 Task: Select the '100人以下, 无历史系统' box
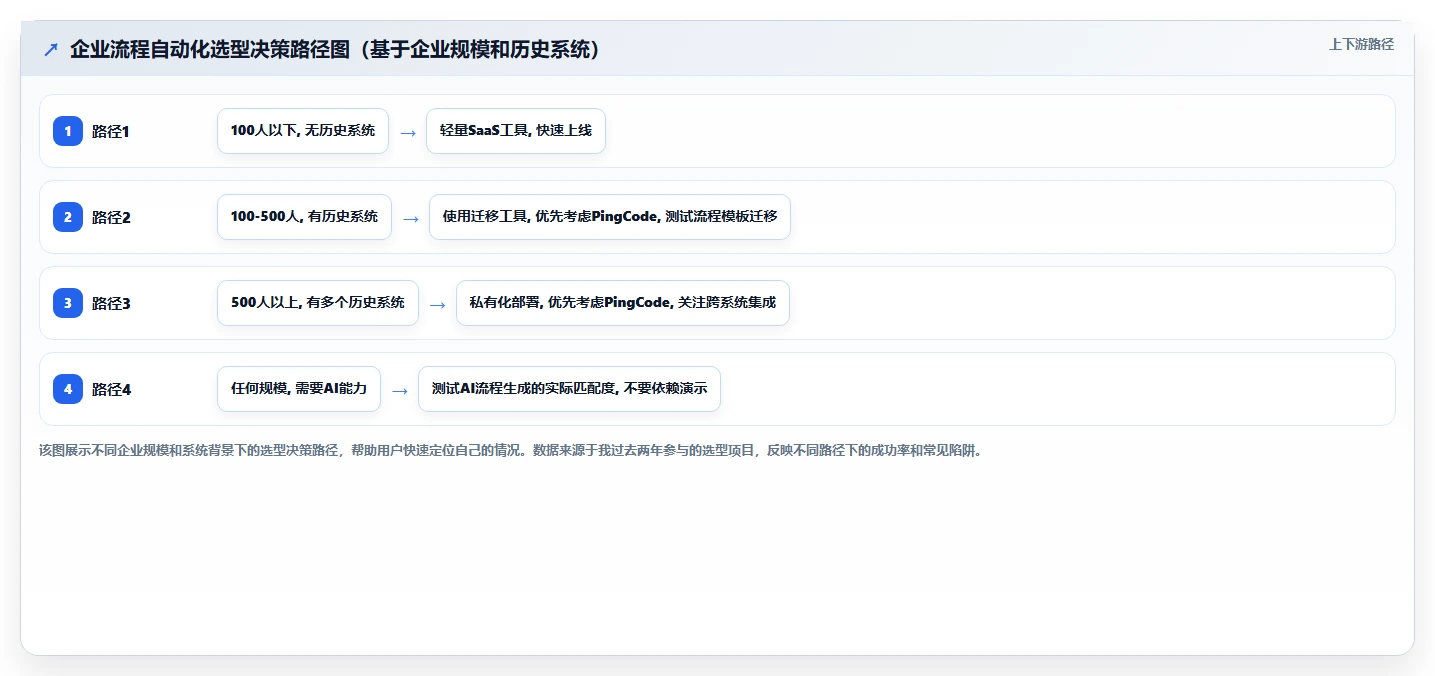click(303, 131)
